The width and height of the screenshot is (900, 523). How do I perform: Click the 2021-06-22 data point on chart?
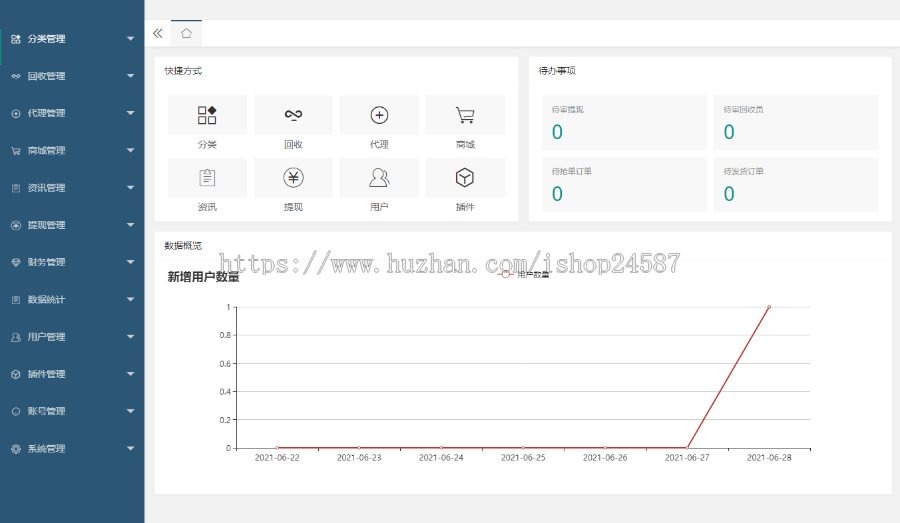277,447
